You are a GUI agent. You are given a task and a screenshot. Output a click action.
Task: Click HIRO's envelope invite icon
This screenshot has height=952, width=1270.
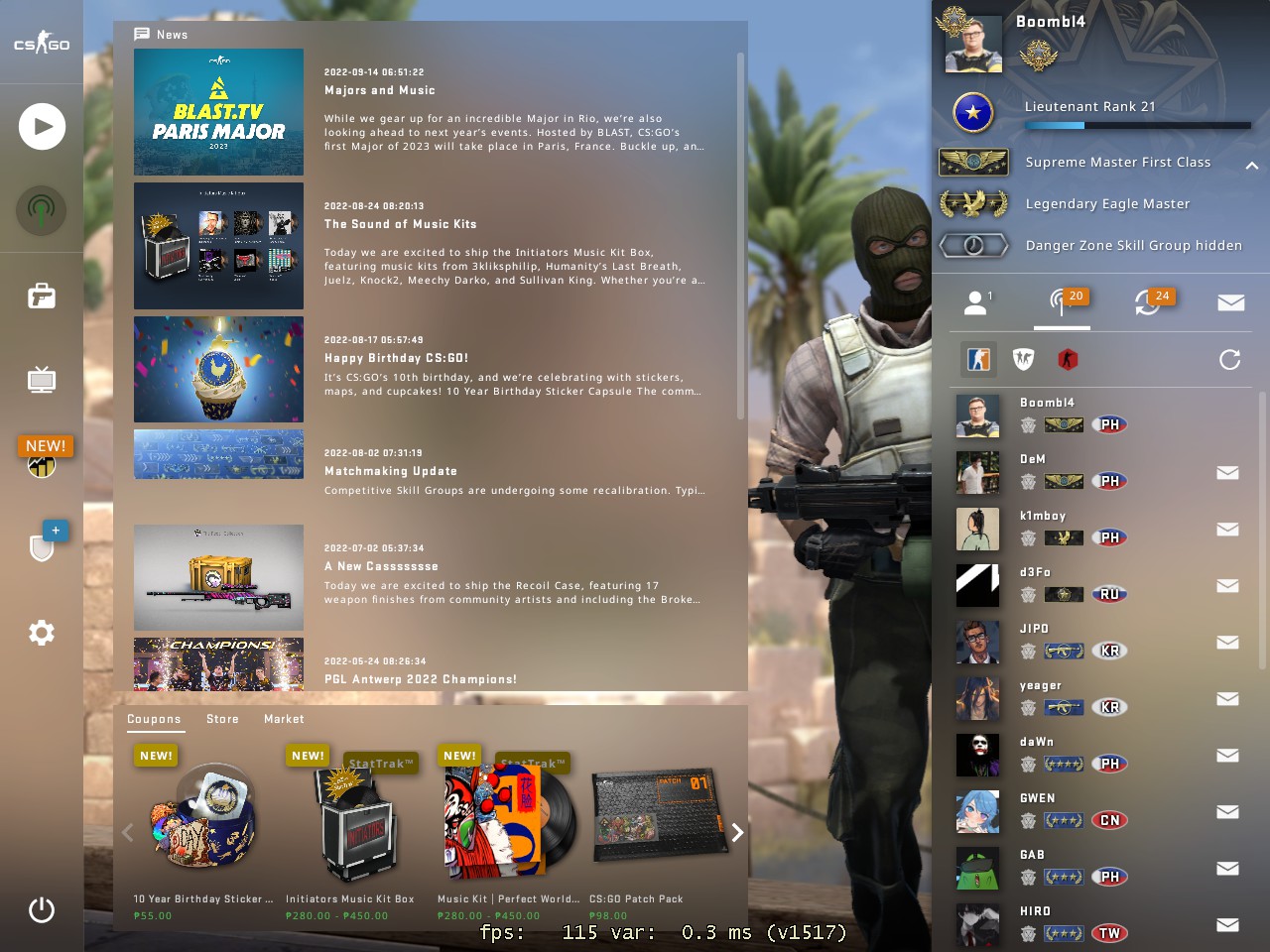pos(1227,925)
